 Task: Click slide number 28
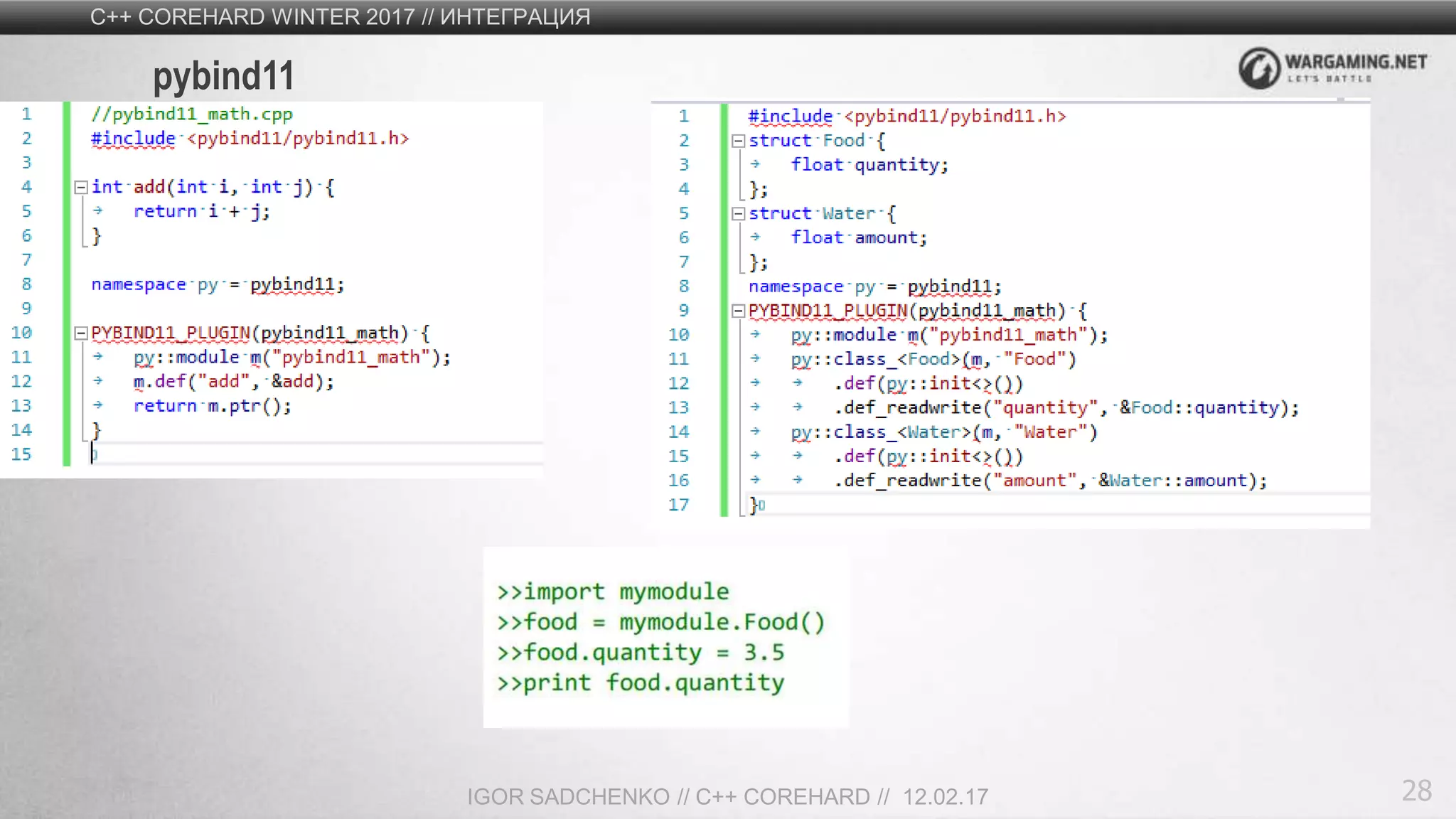(x=1417, y=791)
